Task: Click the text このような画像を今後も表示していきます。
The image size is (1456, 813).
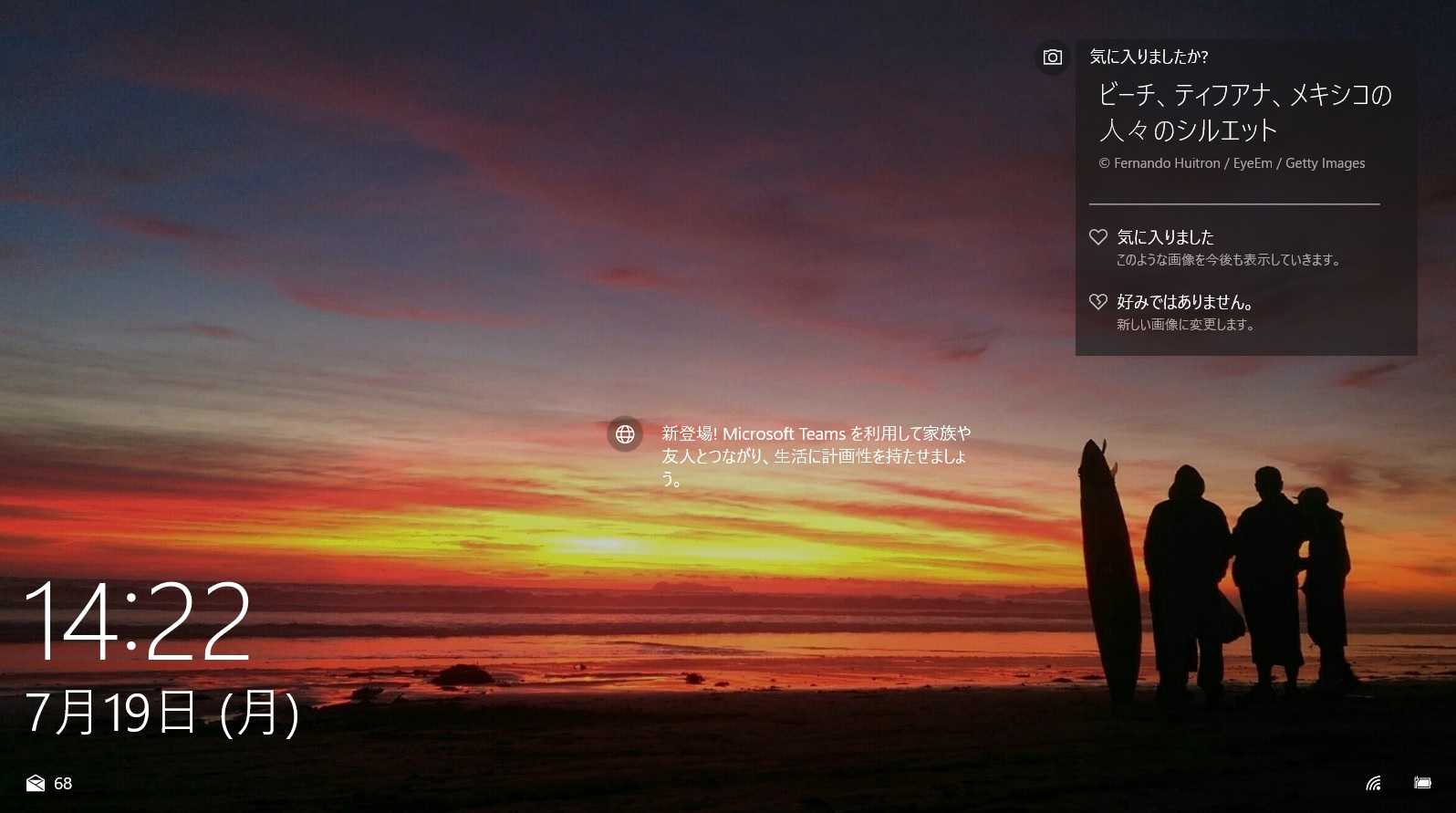Action: tap(1229, 260)
